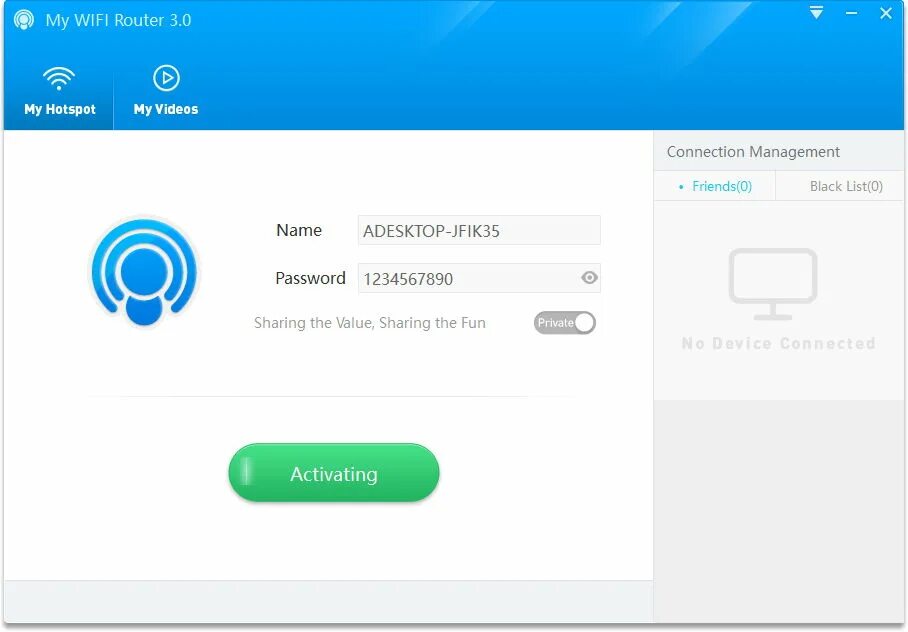Screen dimensions: 908x632
Task: Open the title bar dropdown menu arrow
Action: tap(817, 13)
